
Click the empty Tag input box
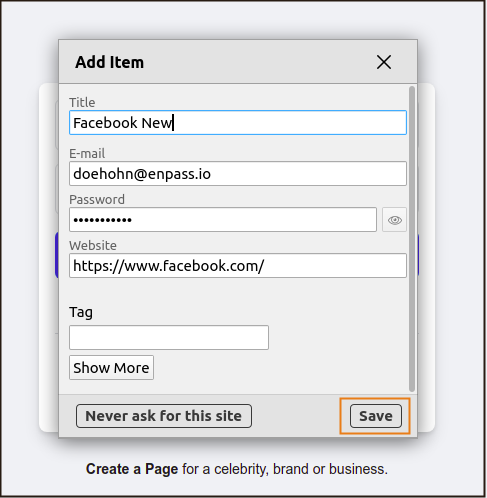[x=169, y=338]
